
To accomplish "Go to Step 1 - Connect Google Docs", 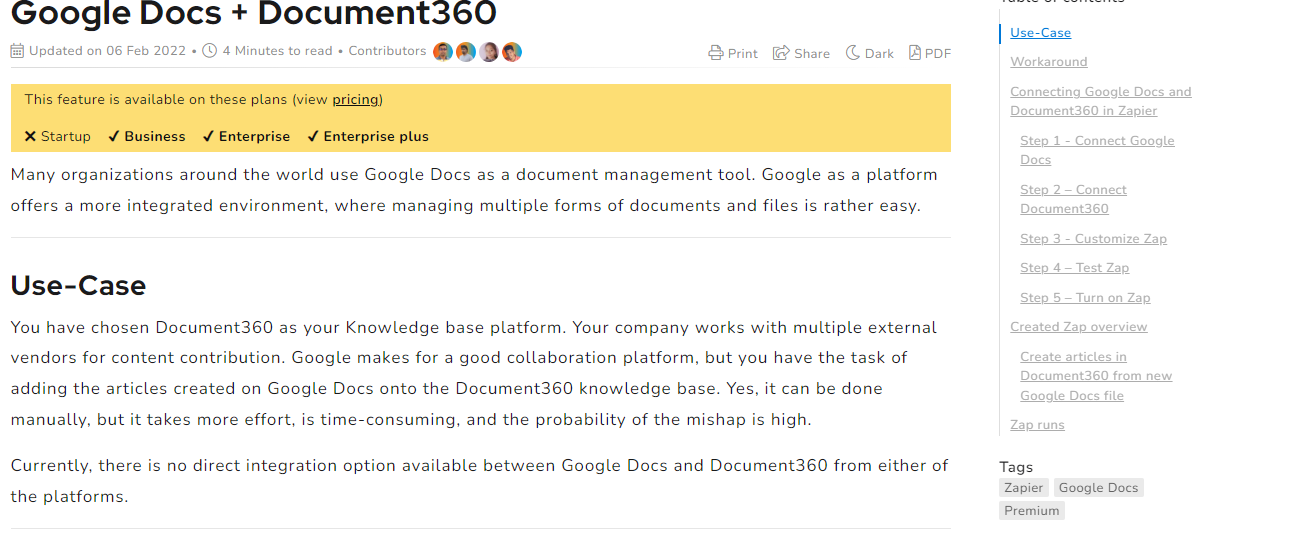I will tap(1097, 150).
